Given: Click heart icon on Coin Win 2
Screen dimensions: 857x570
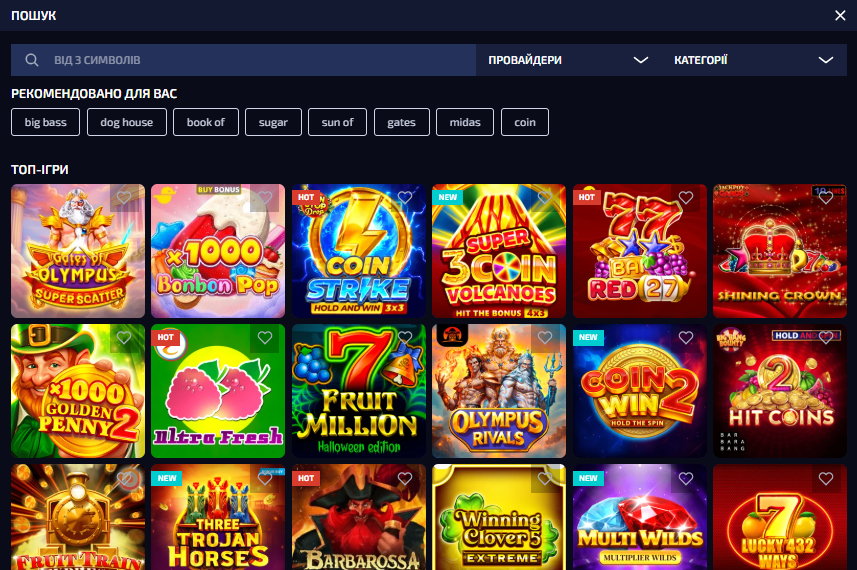Looking at the screenshot, I should (686, 338).
